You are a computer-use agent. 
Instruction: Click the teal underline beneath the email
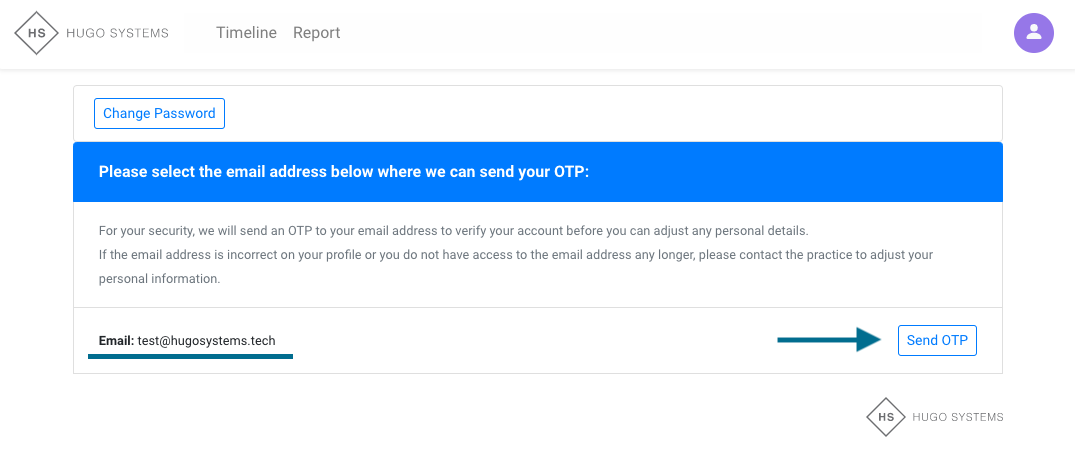(x=190, y=356)
